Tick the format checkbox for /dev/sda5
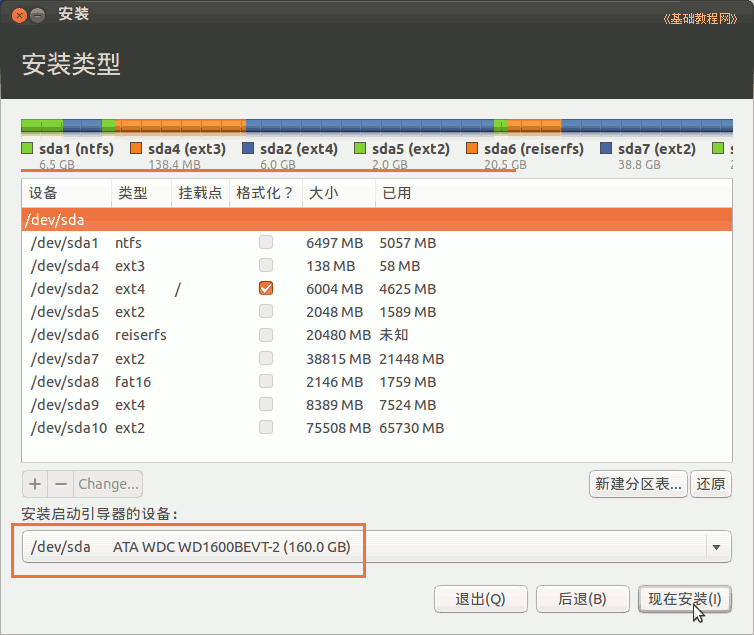 (266, 311)
